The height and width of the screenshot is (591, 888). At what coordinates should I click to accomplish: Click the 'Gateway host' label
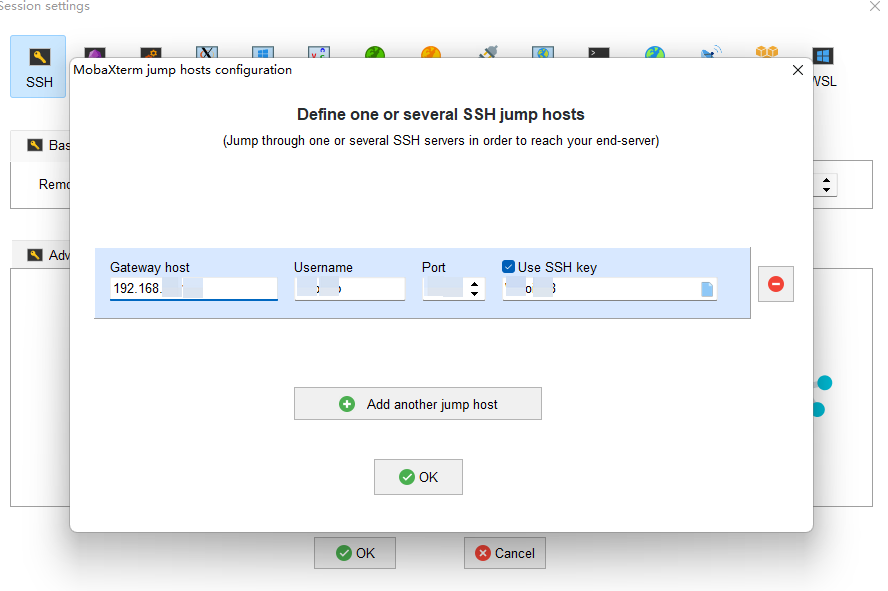150,267
